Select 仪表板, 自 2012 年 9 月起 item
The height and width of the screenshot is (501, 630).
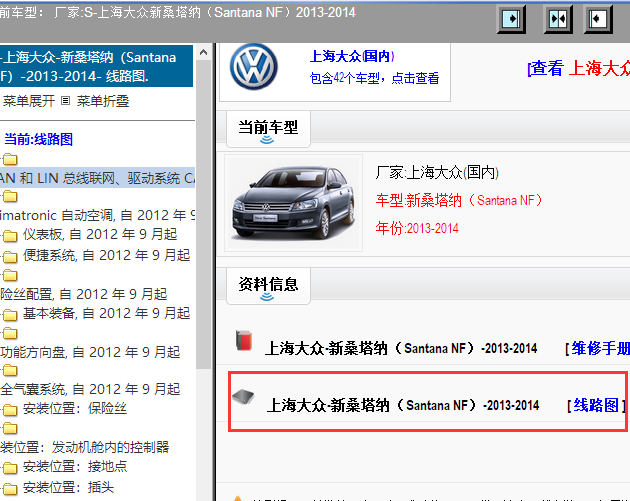coord(100,234)
